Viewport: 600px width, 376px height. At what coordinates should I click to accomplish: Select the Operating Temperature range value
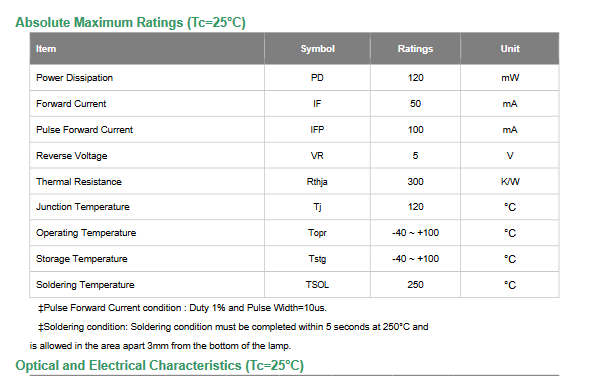click(415, 233)
